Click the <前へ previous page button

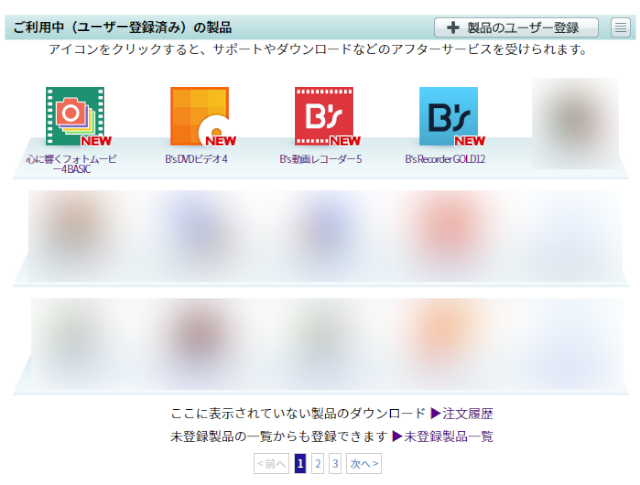[271, 464]
